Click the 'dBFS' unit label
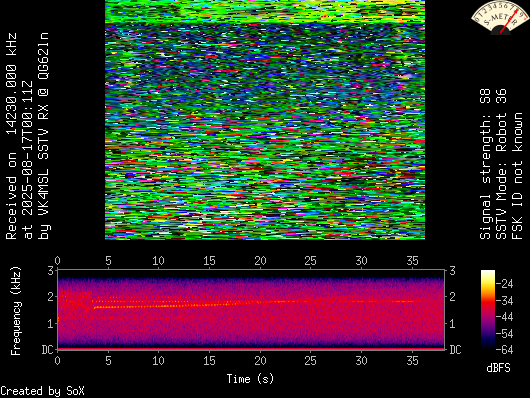This screenshot has height=398, width=530. 498,368
